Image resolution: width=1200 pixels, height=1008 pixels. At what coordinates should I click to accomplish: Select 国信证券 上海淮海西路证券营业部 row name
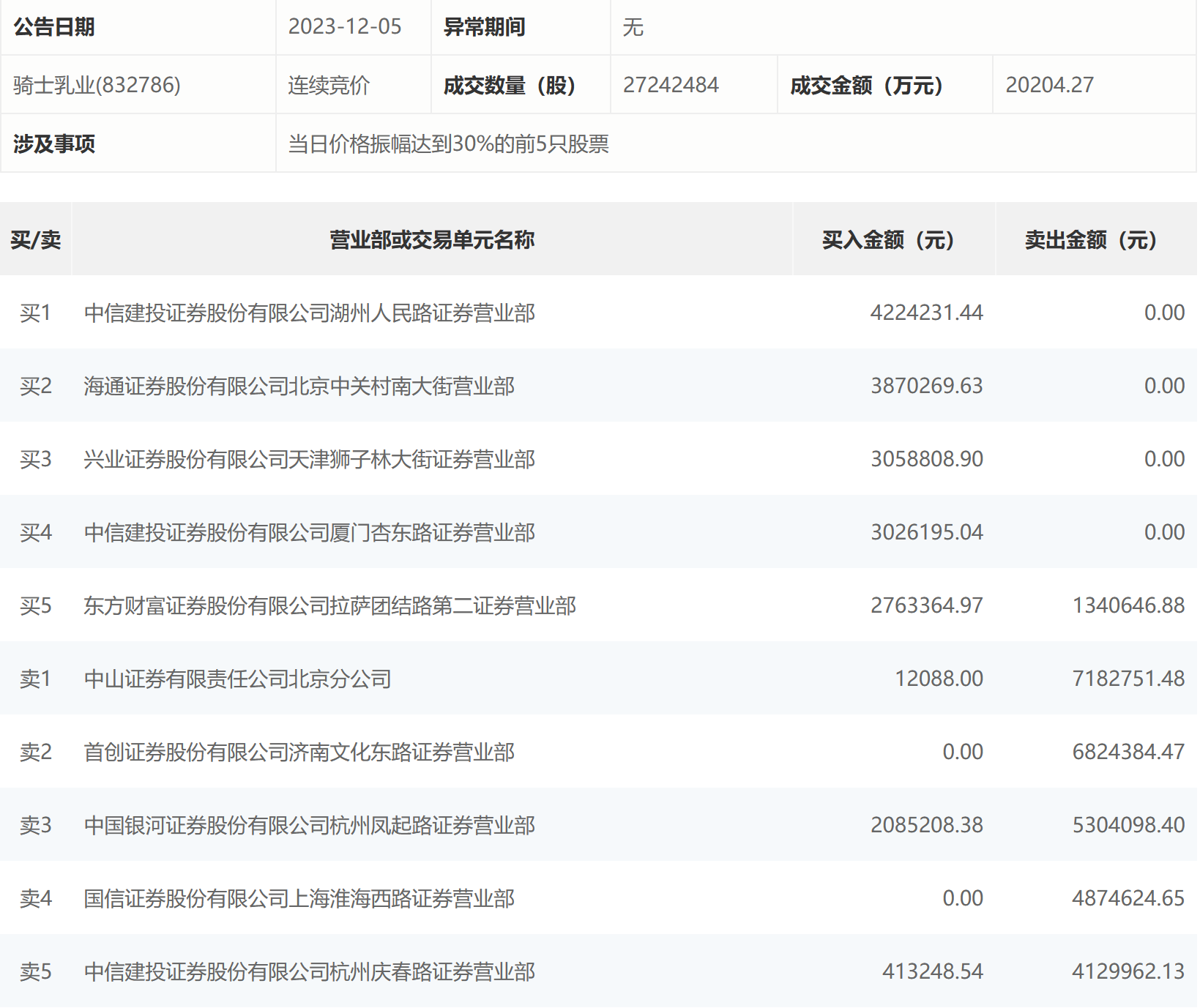coord(299,898)
